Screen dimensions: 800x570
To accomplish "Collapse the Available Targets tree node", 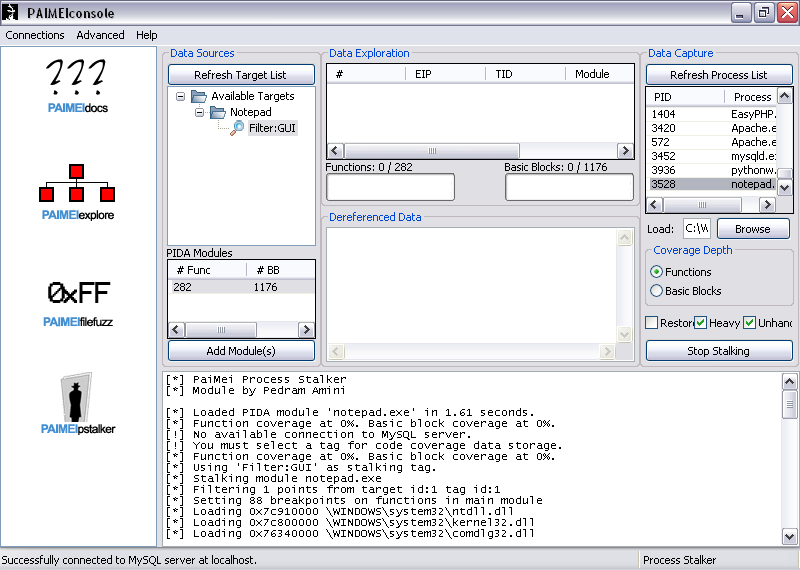I will [x=180, y=97].
